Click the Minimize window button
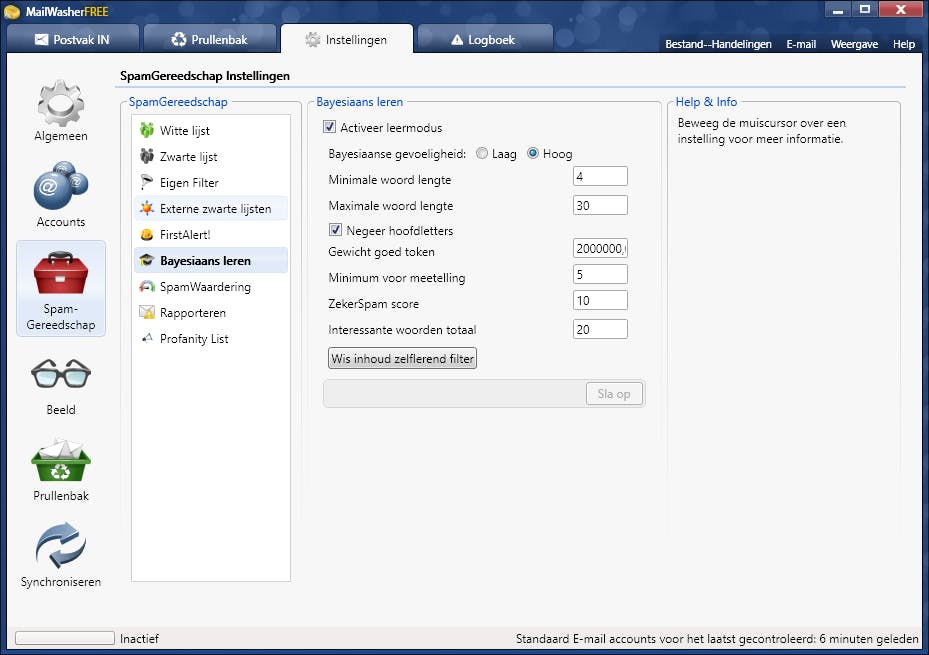Screen dimensions: 929x655 [838, 9]
